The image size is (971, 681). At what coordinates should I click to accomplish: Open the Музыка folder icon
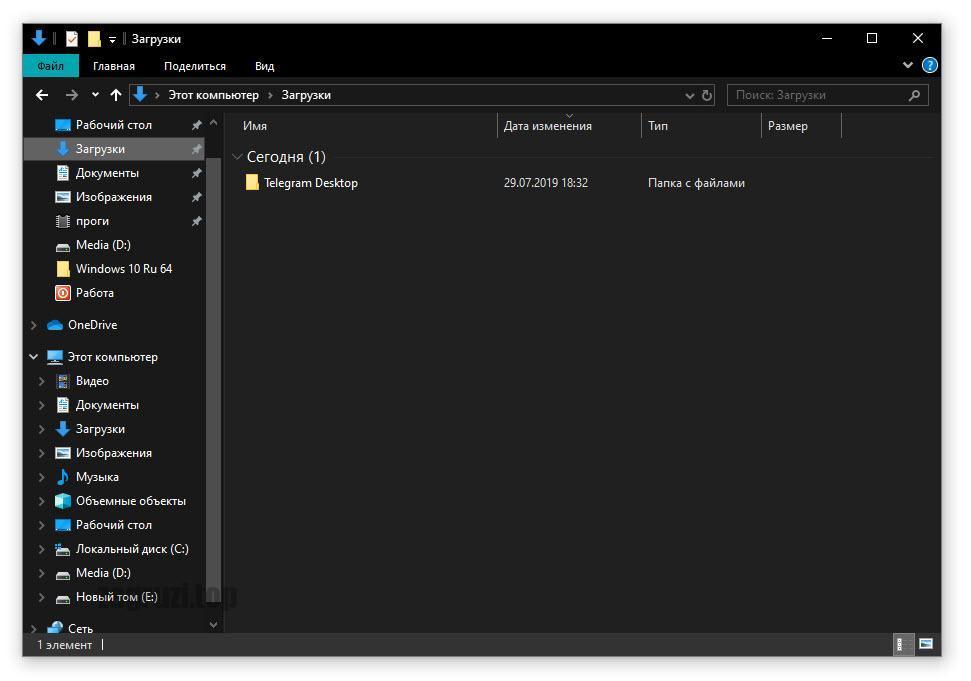coord(63,477)
